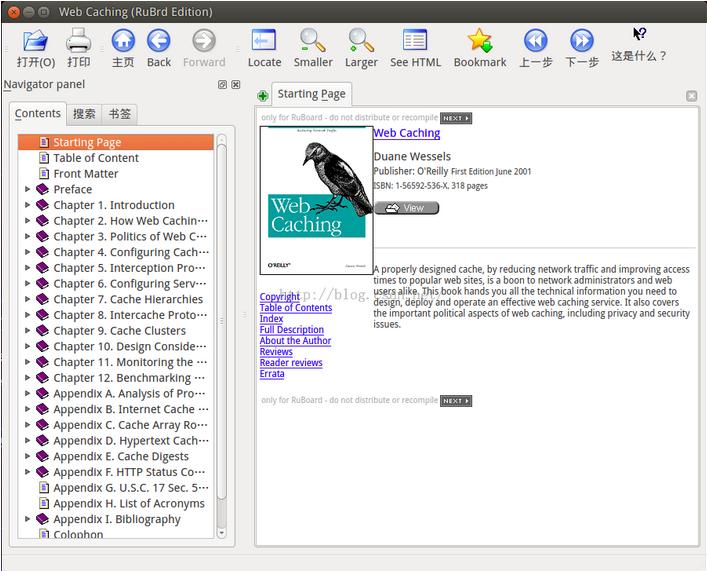Click the page icon beside Table of Content
The height and width of the screenshot is (572, 707).
pyautogui.click(x=44, y=158)
